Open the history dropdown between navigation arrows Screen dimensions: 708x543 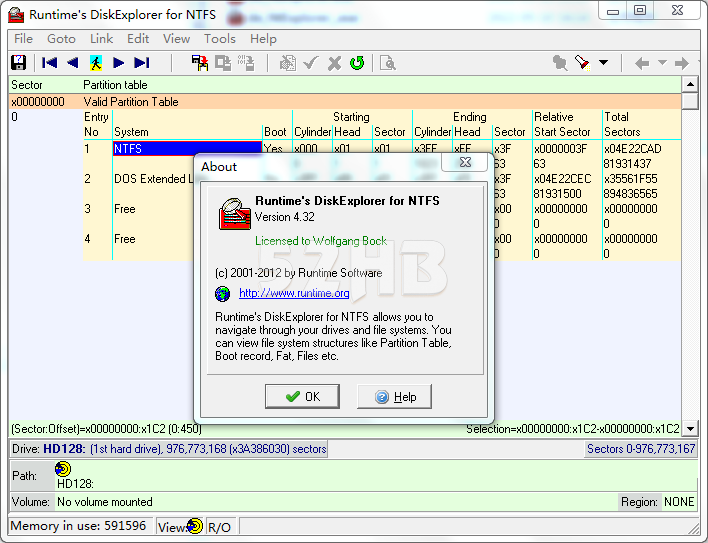pos(662,63)
